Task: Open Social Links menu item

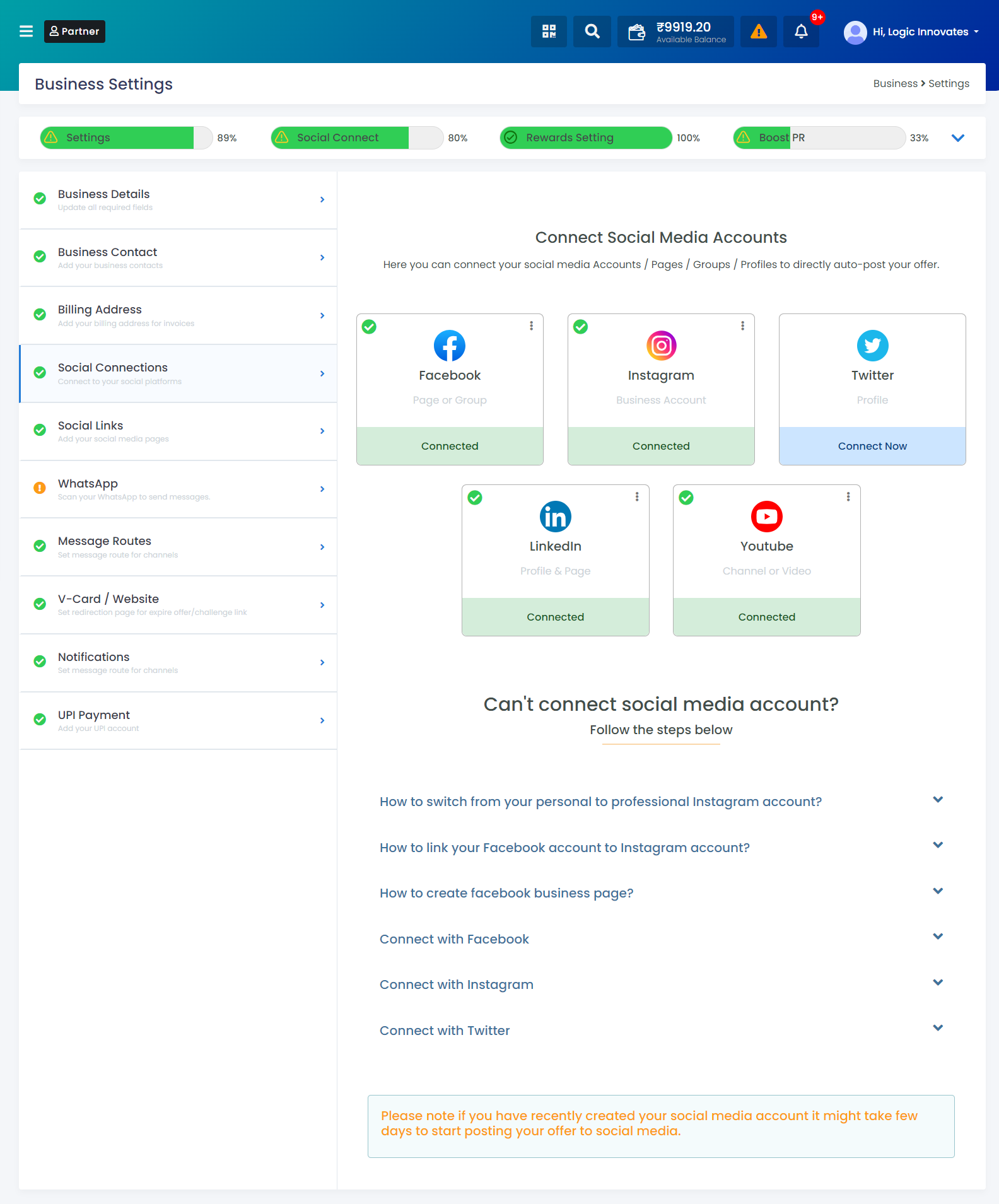Action: click(178, 431)
